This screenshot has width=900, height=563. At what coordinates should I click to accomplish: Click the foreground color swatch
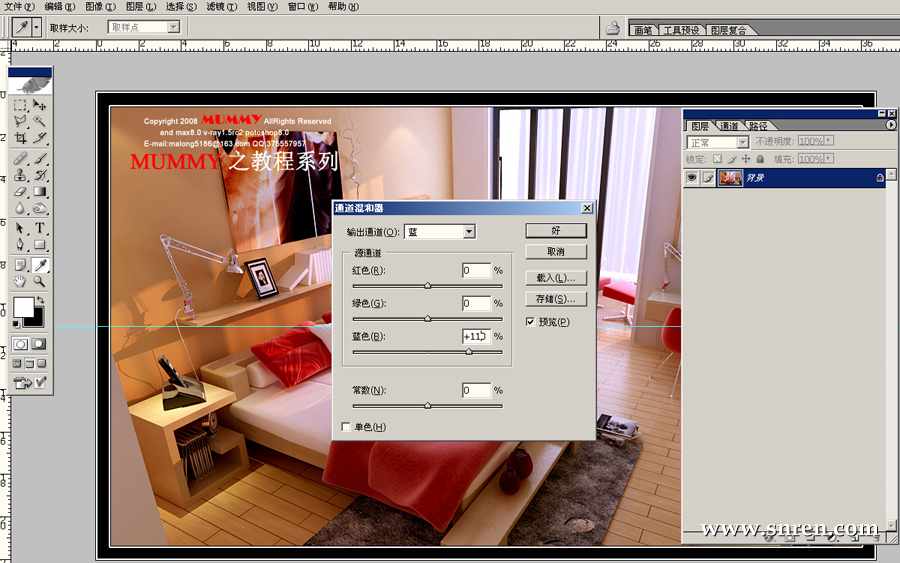coord(24,307)
